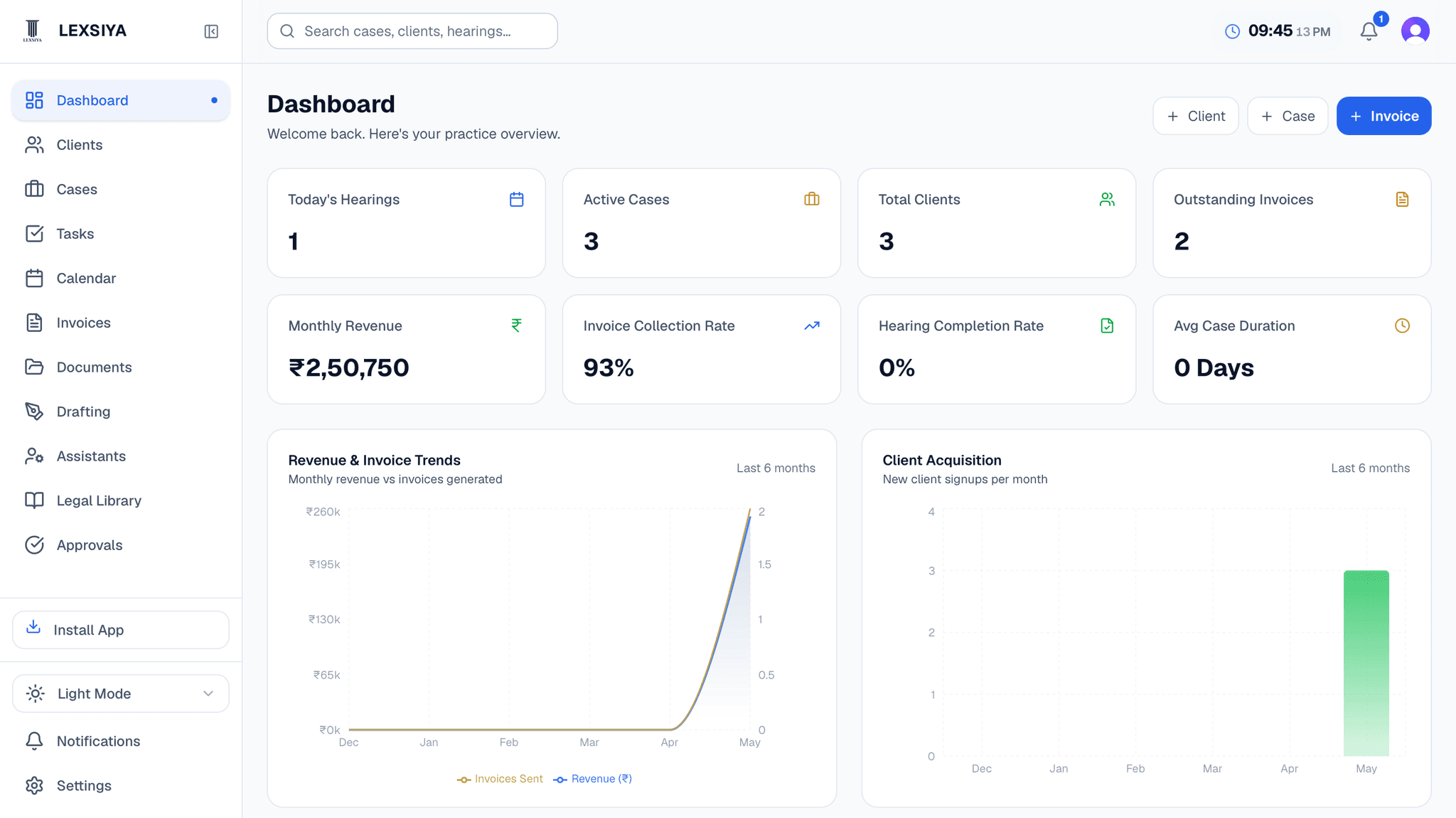The height and width of the screenshot is (818, 1456).
Task: Go to the Dashboard menu item
Action: (x=121, y=100)
